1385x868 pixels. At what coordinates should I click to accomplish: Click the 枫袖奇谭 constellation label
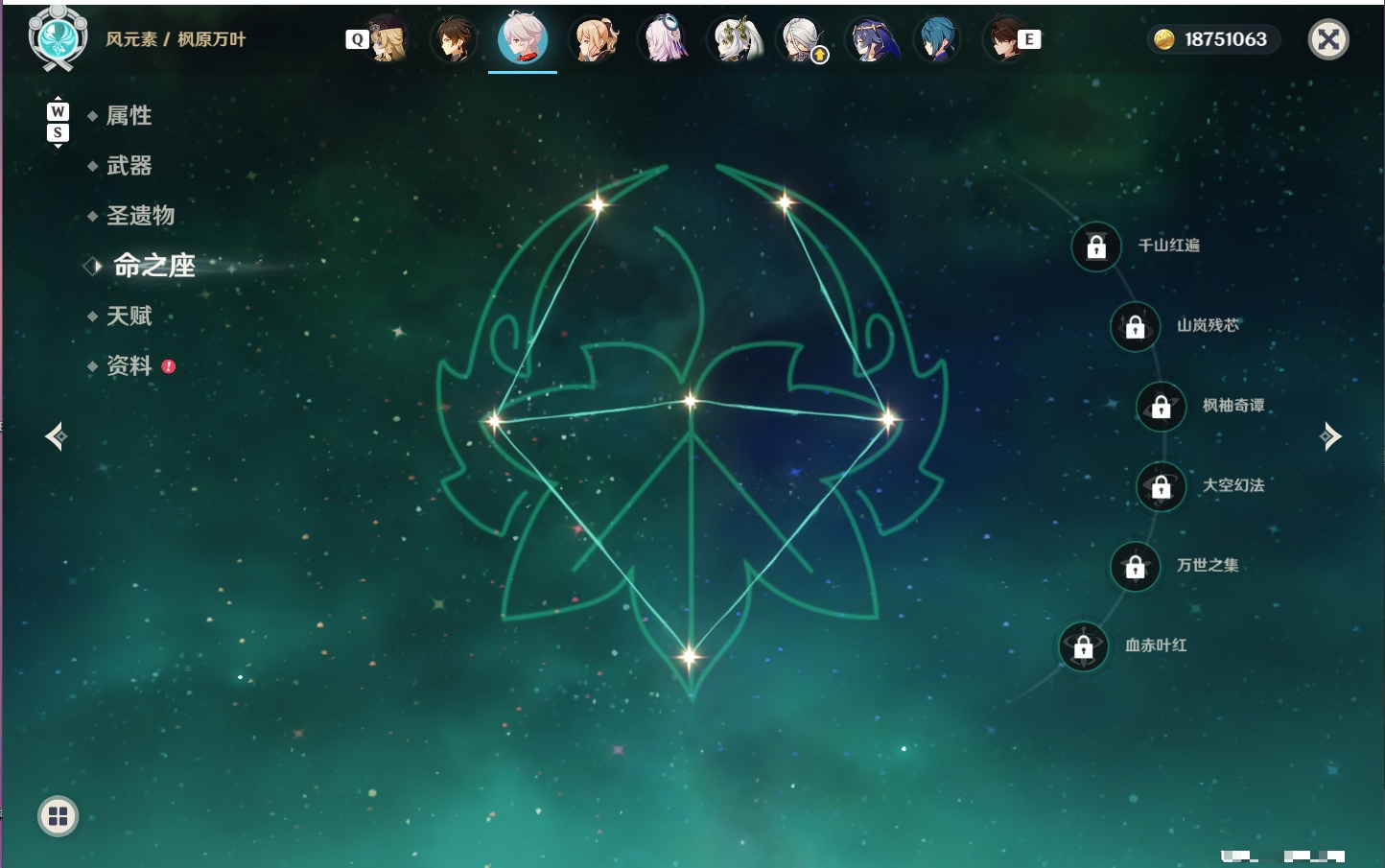1234,405
